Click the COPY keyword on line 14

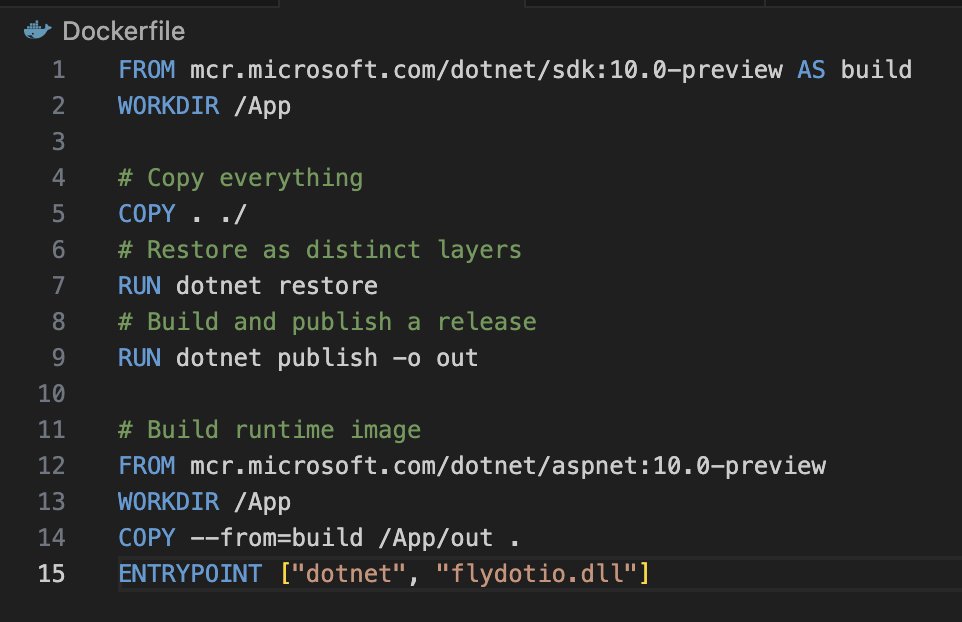click(147, 538)
